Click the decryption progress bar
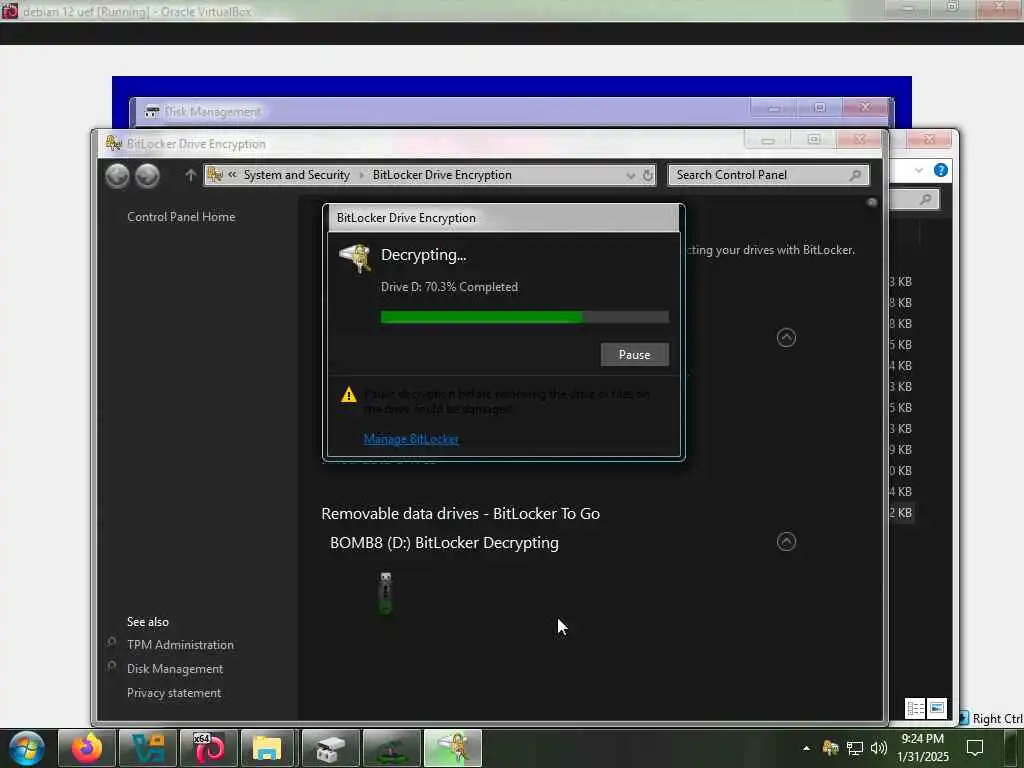 [x=524, y=317]
